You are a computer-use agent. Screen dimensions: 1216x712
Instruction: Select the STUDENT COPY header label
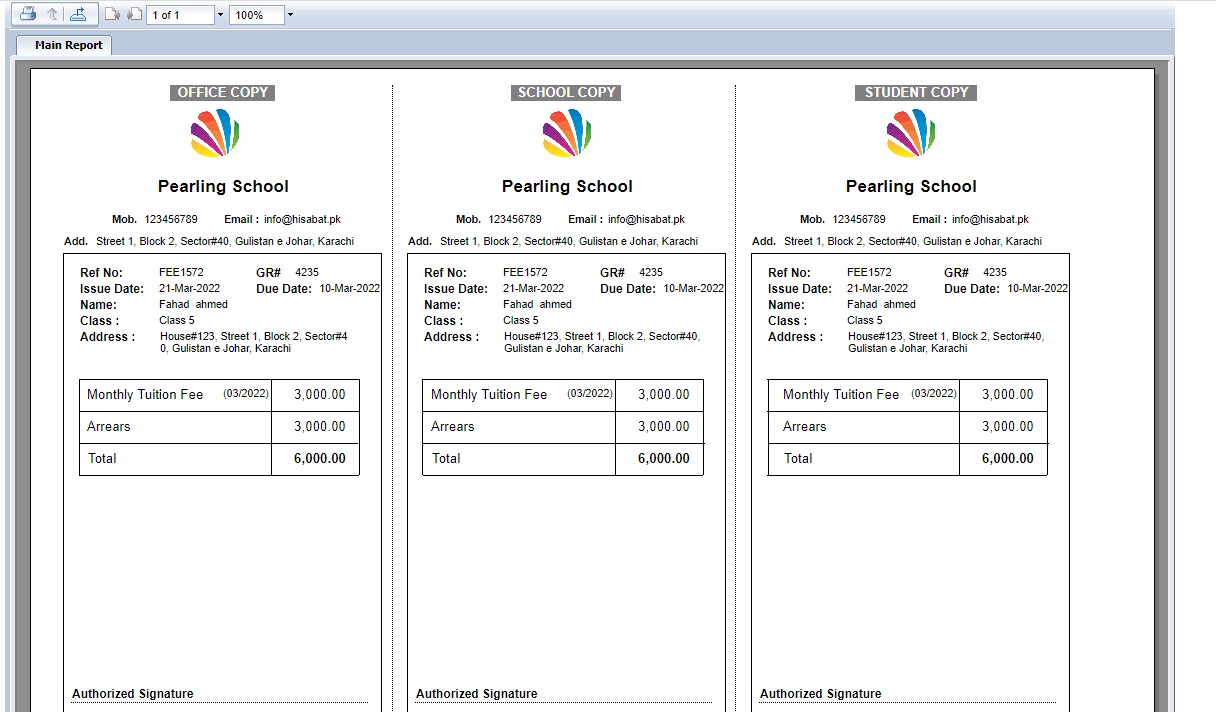point(916,92)
